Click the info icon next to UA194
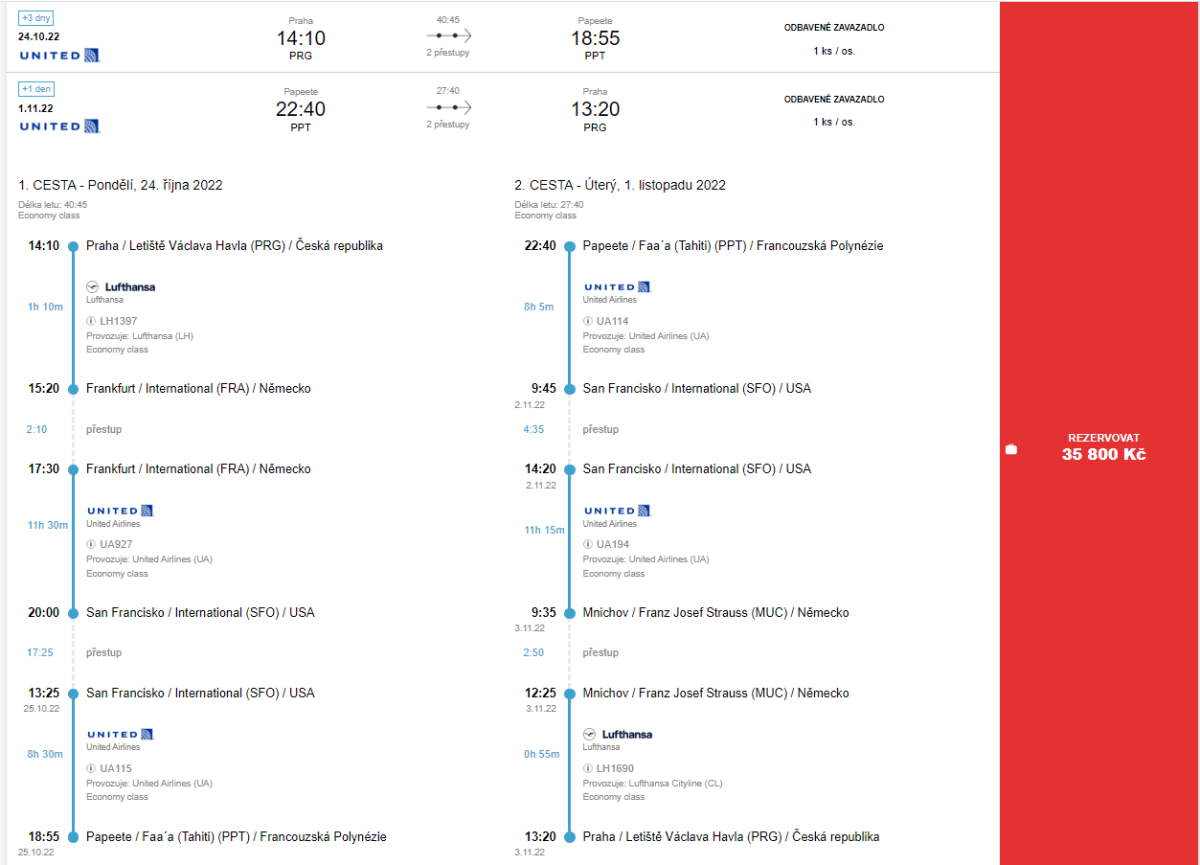 click(588, 545)
